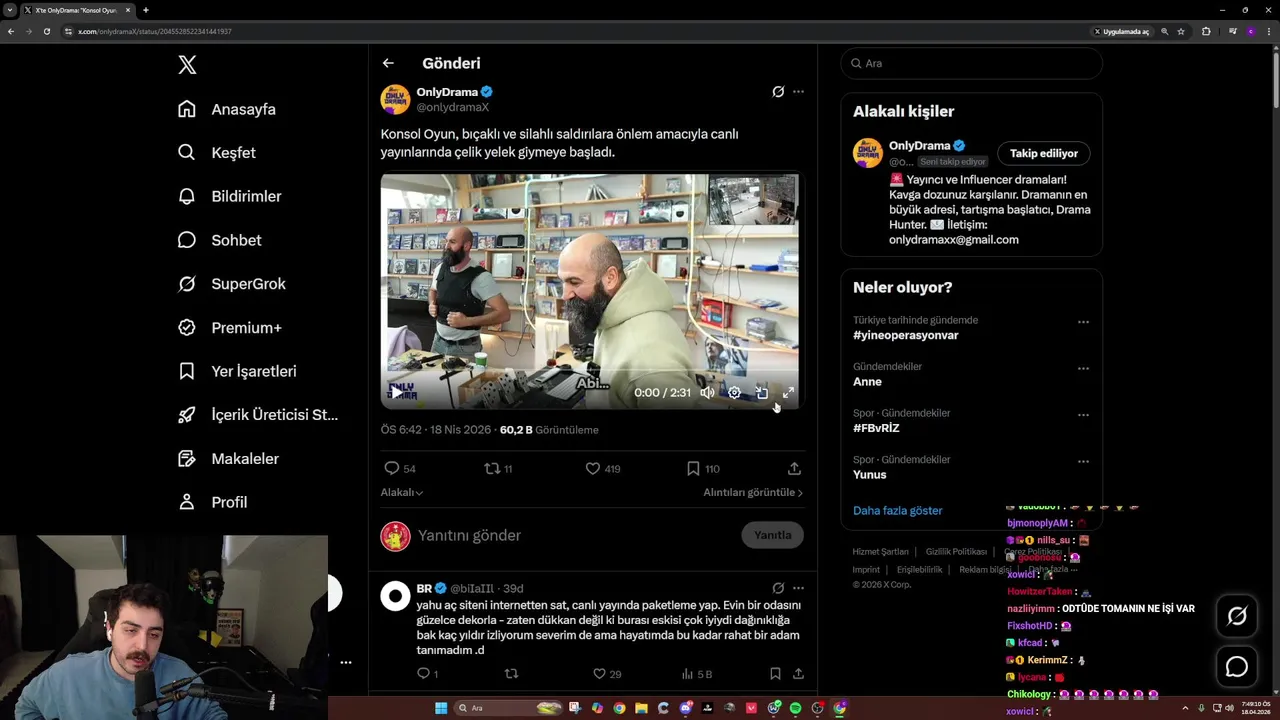Open the floating Grok button
This screenshot has height=720, width=1280.
click(1237, 617)
